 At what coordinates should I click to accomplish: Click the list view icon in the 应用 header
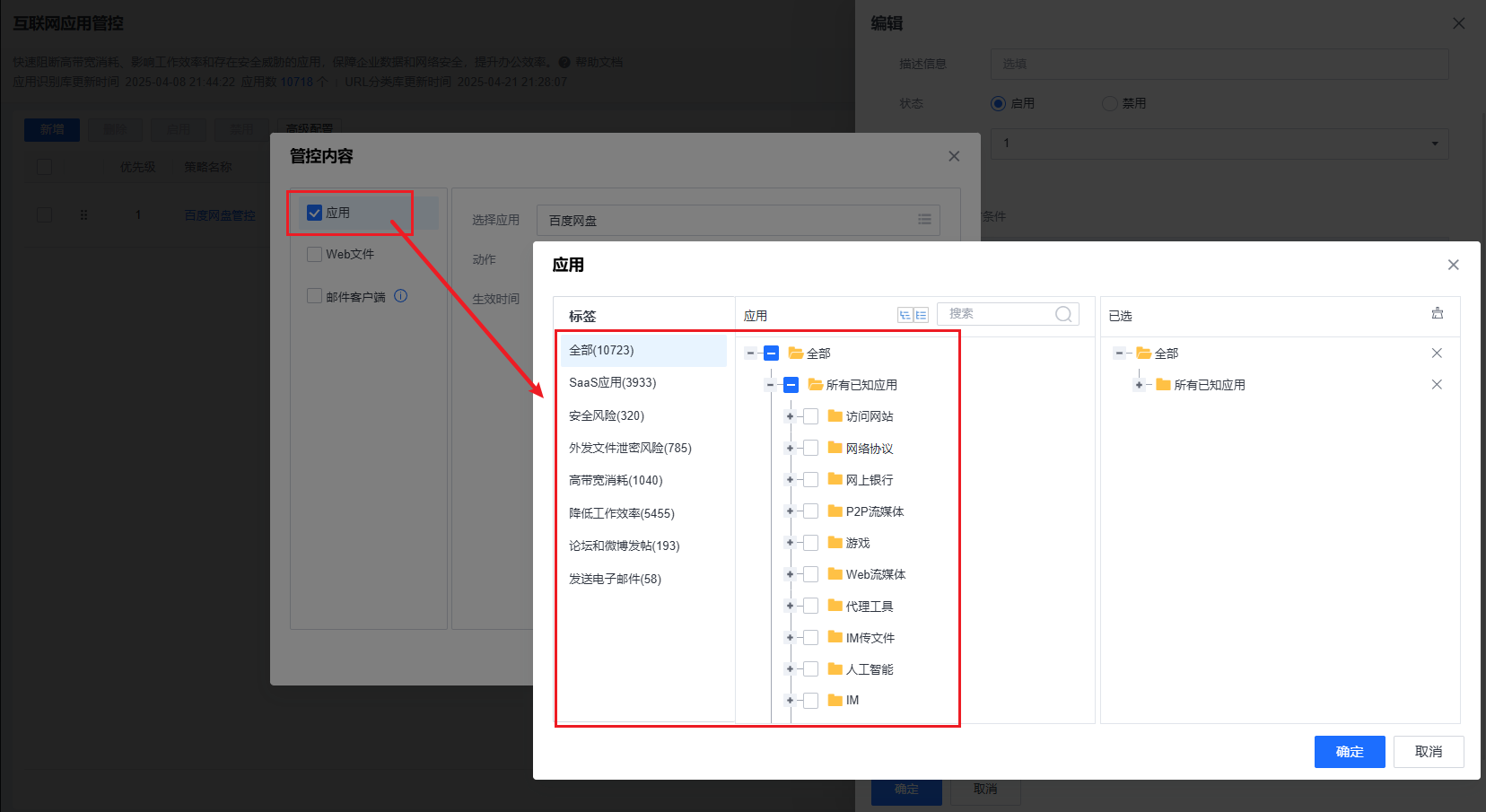coord(921,315)
